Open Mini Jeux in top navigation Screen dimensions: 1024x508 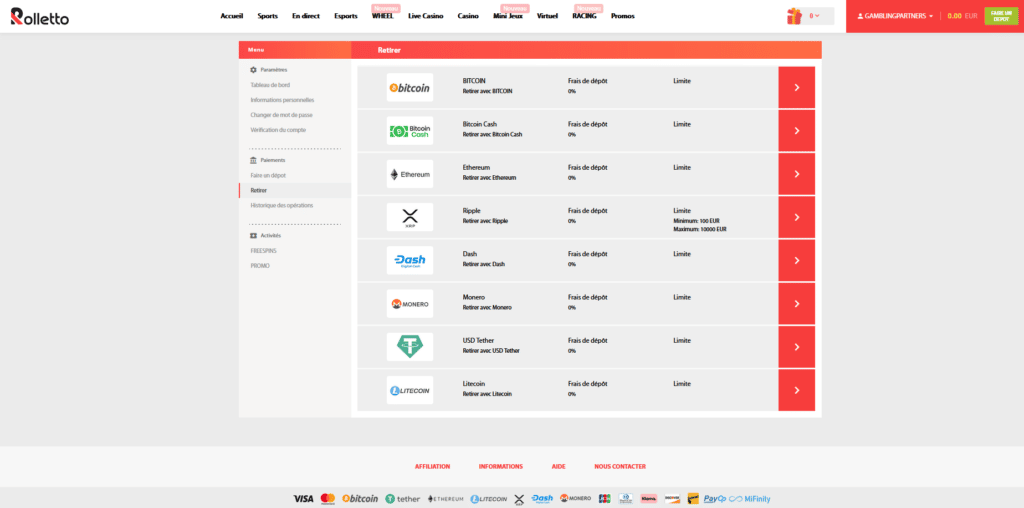point(508,16)
